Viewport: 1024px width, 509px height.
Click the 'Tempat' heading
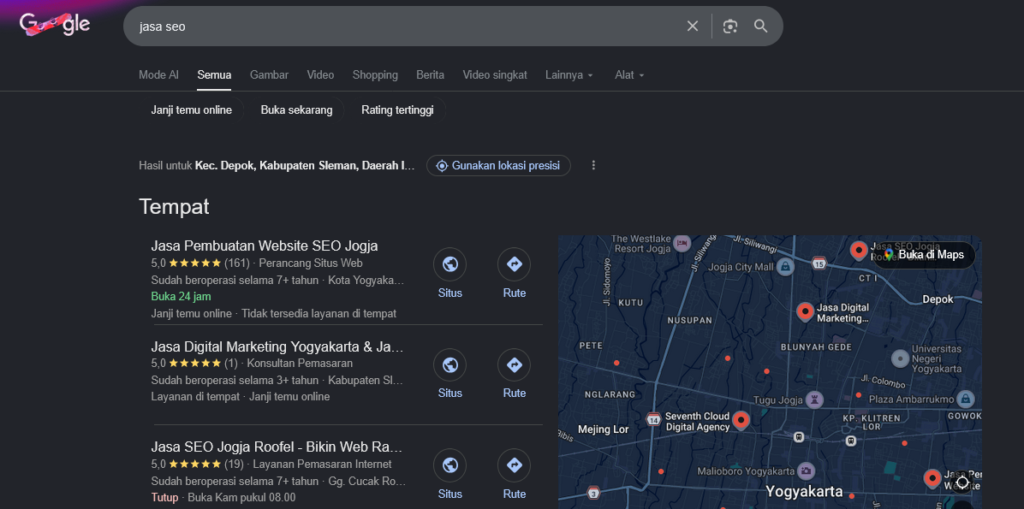coord(174,206)
